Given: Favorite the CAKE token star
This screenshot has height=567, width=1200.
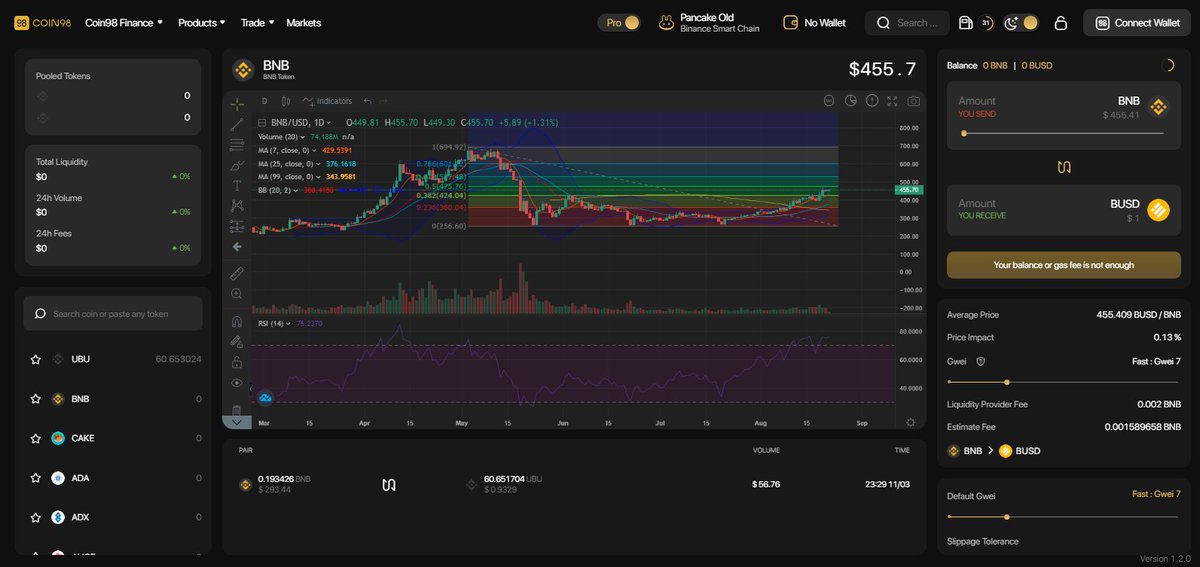Looking at the screenshot, I should [36, 438].
